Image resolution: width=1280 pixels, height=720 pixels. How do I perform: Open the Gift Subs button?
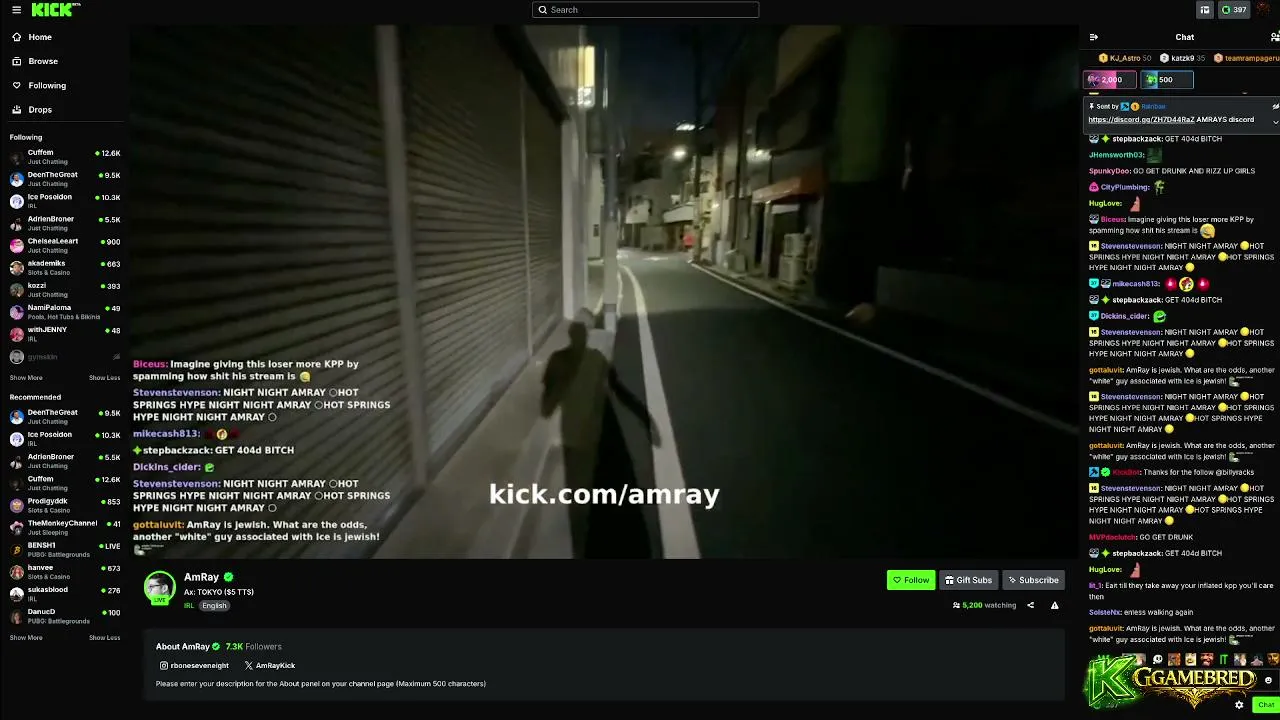tap(968, 580)
